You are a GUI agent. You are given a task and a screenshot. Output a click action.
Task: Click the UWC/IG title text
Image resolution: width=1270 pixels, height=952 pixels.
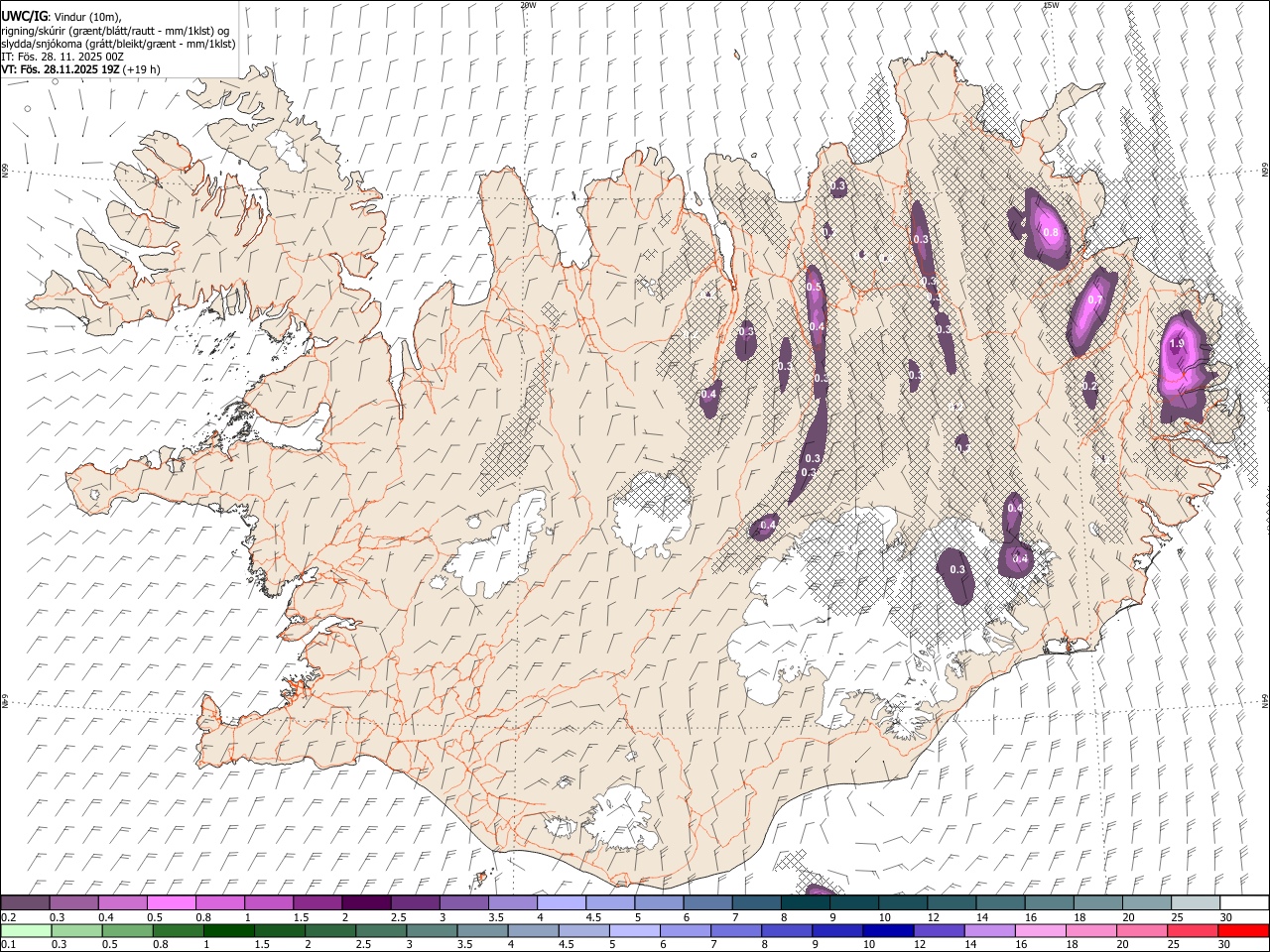(24, 17)
